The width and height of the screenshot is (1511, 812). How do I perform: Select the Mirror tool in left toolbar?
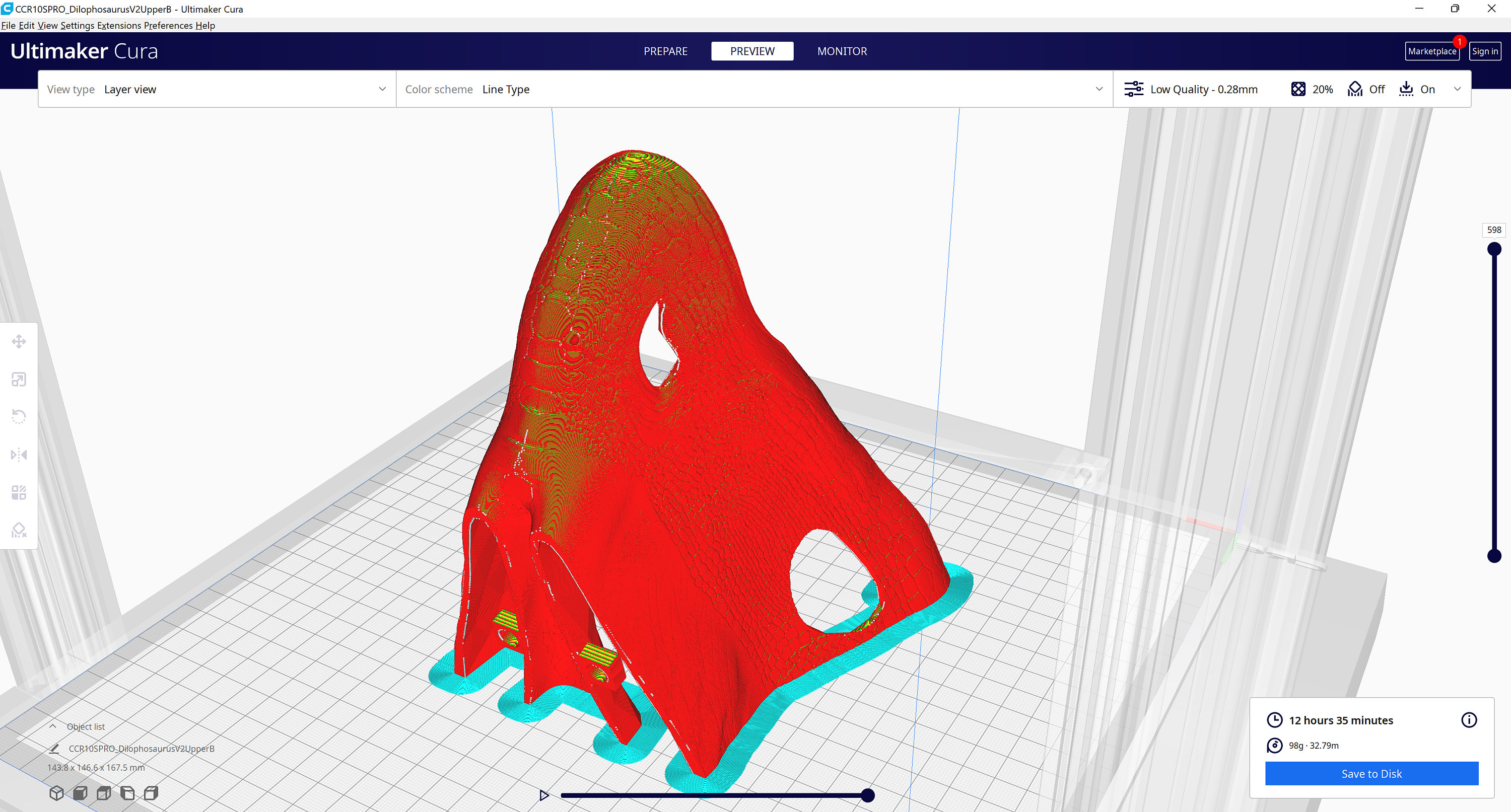tap(19, 455)
